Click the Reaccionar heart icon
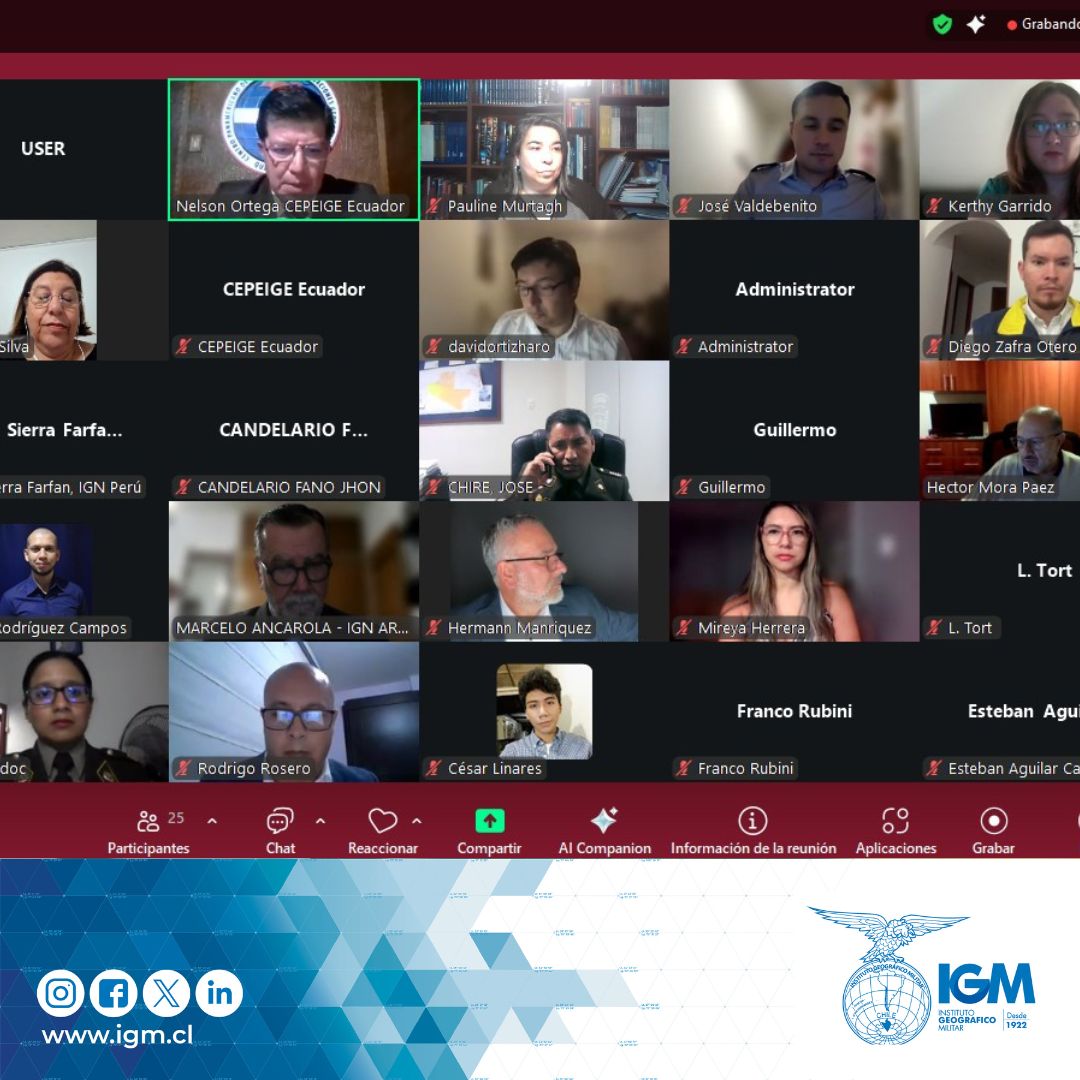The width and height of the screenshot is (1080, 1080). 383,821
